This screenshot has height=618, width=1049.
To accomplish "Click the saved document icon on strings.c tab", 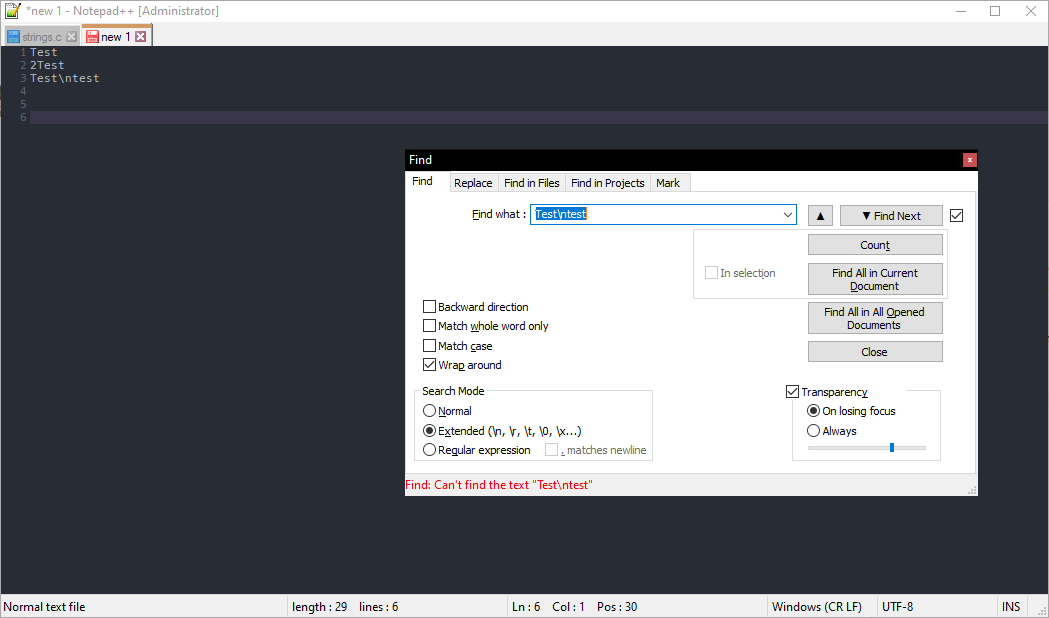I will (x=14, y=35).
